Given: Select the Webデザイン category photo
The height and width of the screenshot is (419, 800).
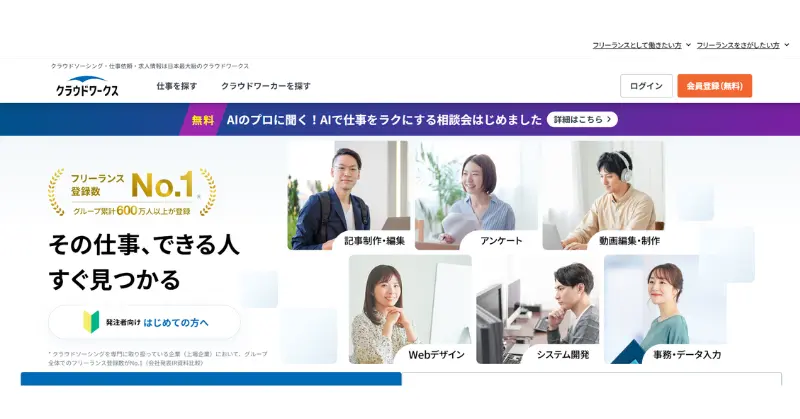Looking at the screenshot, I should click(410, 309).
